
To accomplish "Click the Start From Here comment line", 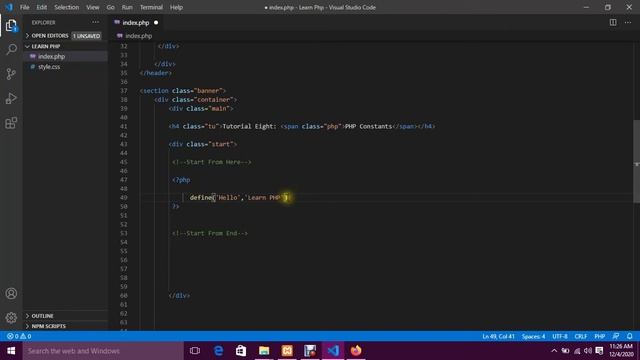I will (211, 162).
